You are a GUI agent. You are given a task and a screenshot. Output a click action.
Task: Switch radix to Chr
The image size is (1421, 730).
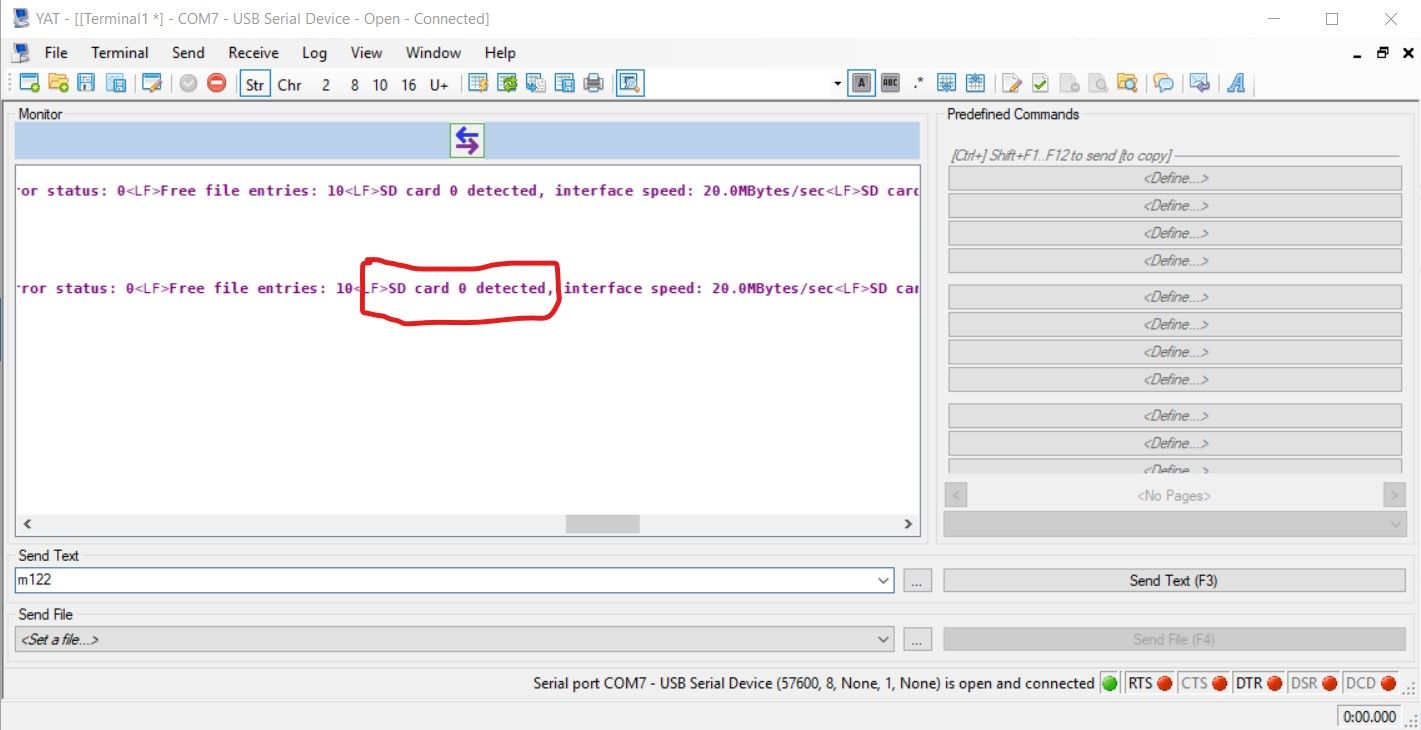pos(290,84)
